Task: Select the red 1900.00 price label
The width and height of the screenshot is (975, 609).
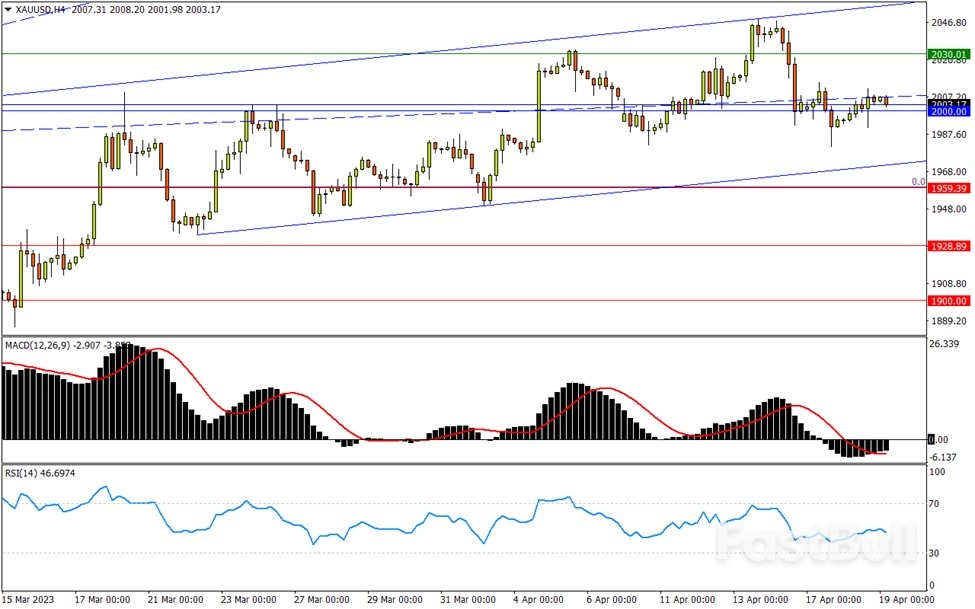Action: (947, 301)
